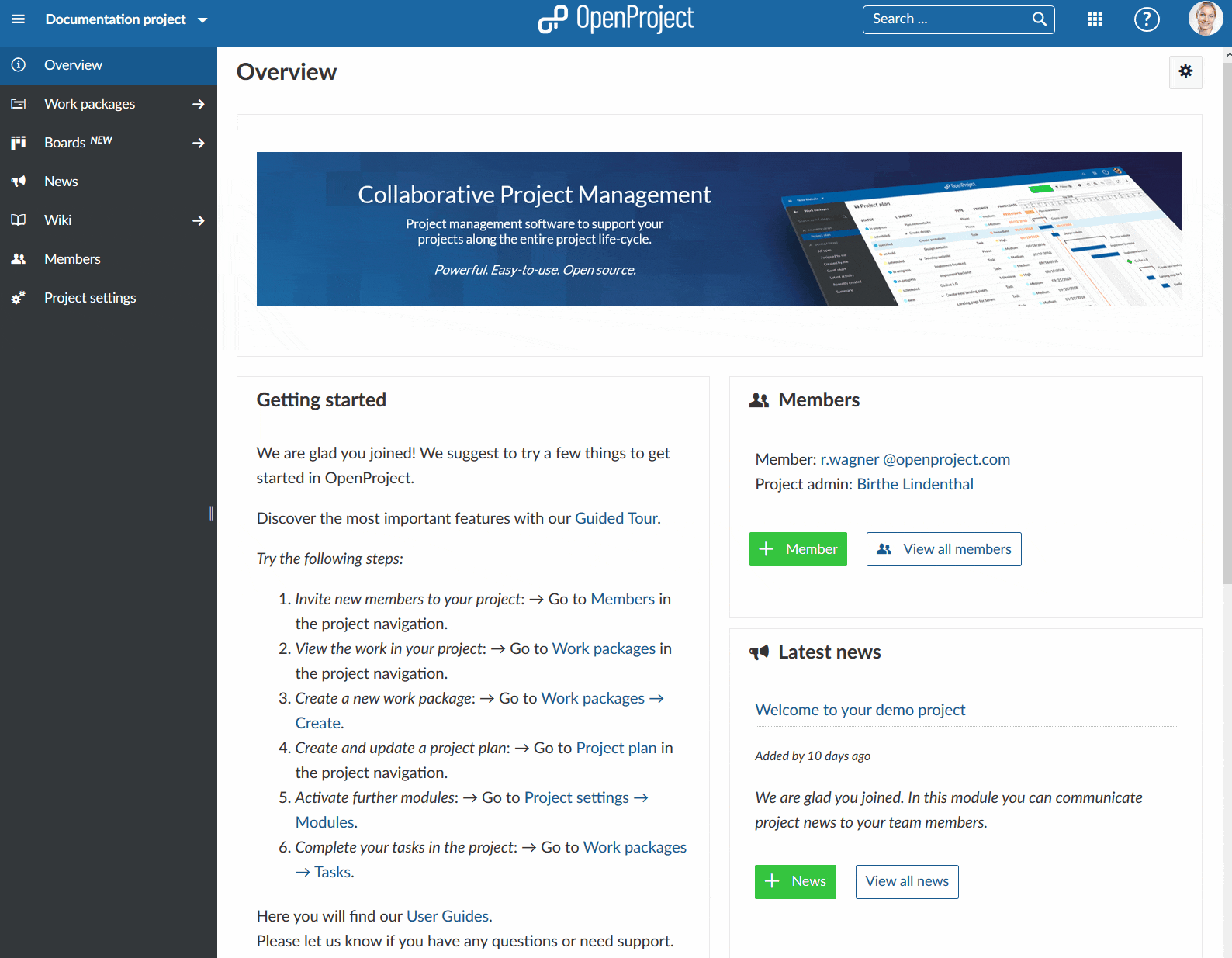Select Overview in the sidebar
This screenshot has height=958, width=1232.
point(73,65)
